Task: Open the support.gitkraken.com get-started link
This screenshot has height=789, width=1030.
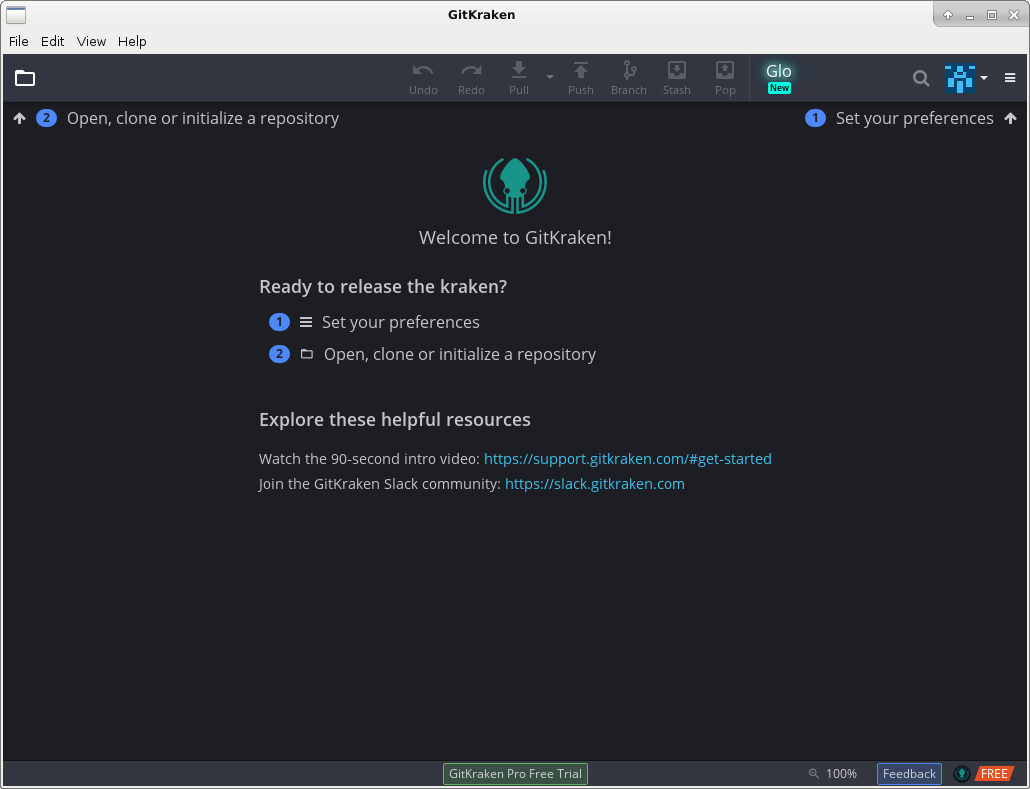Action: pos(627,459)
